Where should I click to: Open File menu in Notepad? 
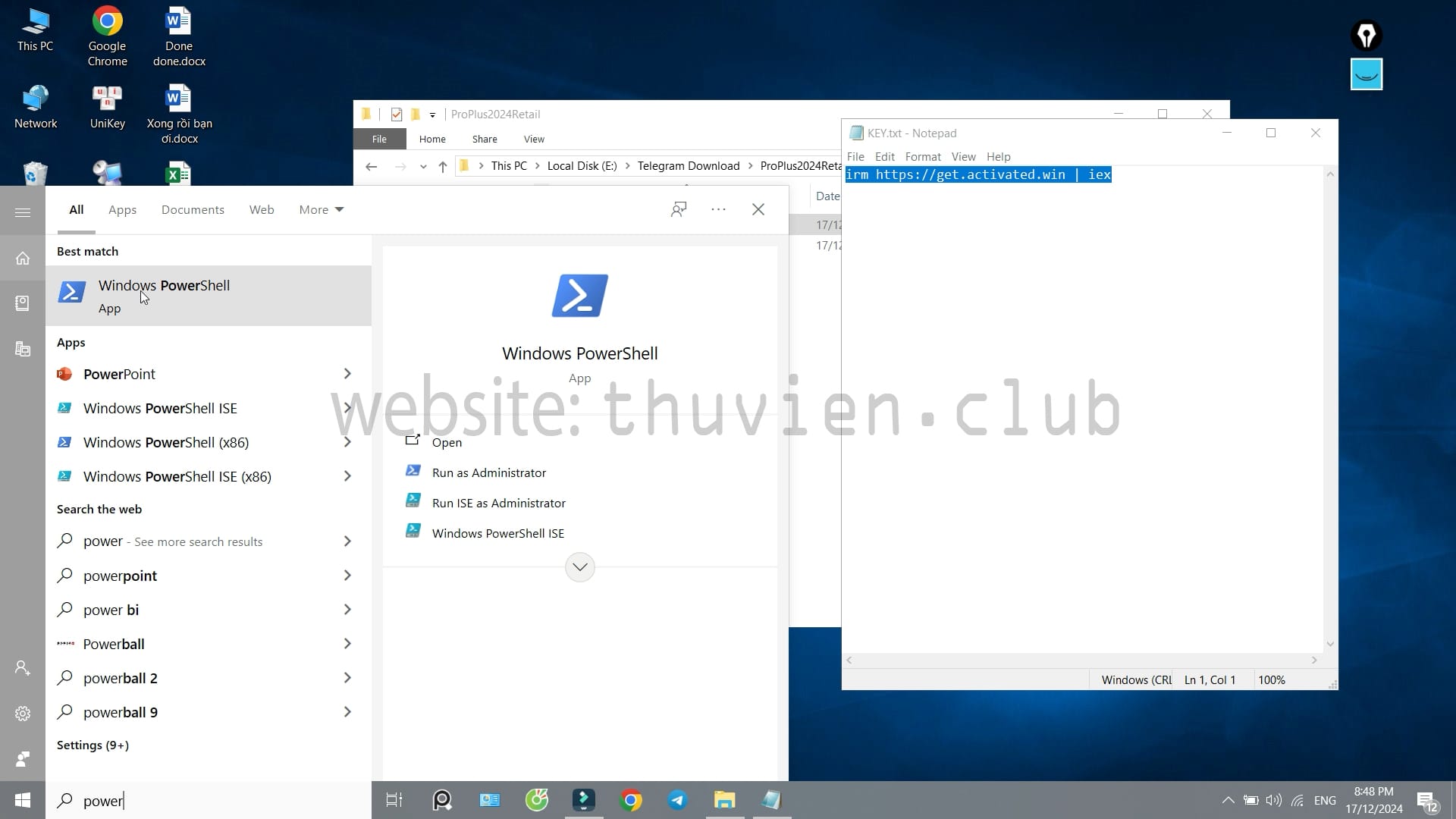855,156
